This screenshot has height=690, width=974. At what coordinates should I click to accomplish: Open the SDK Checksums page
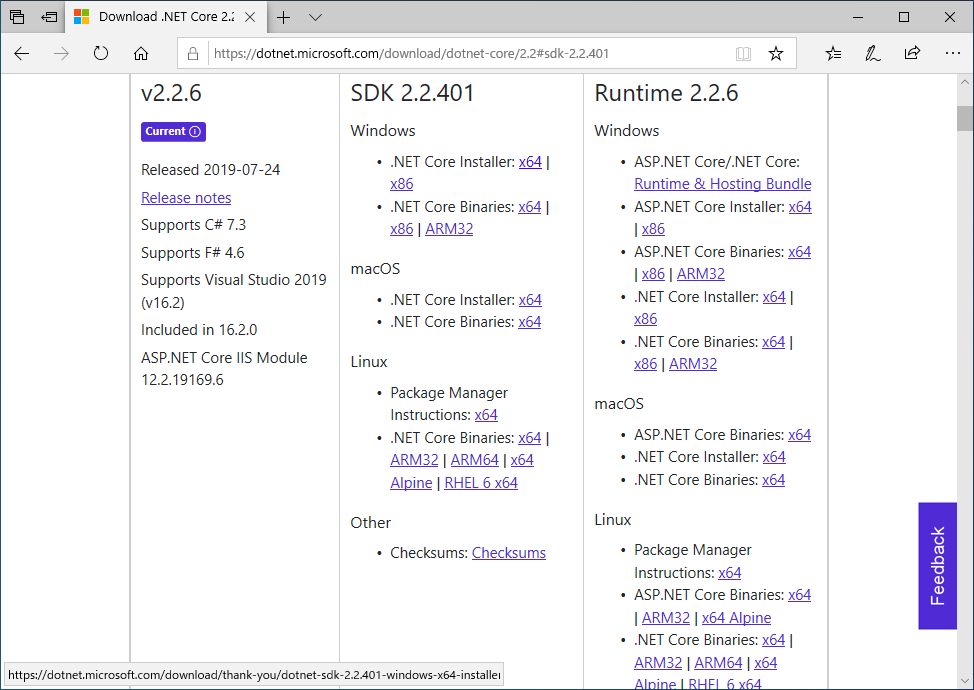pos(509,552)
